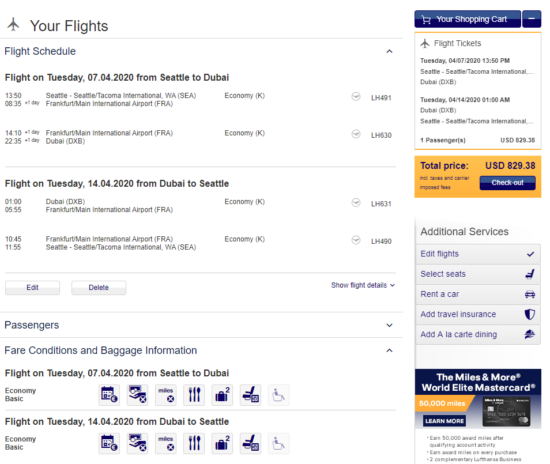The width and height of the screenshot is (550, 464).
Task: Collapse the Fare Conditions and Baggage Information section
Action: tap(389, 351)
